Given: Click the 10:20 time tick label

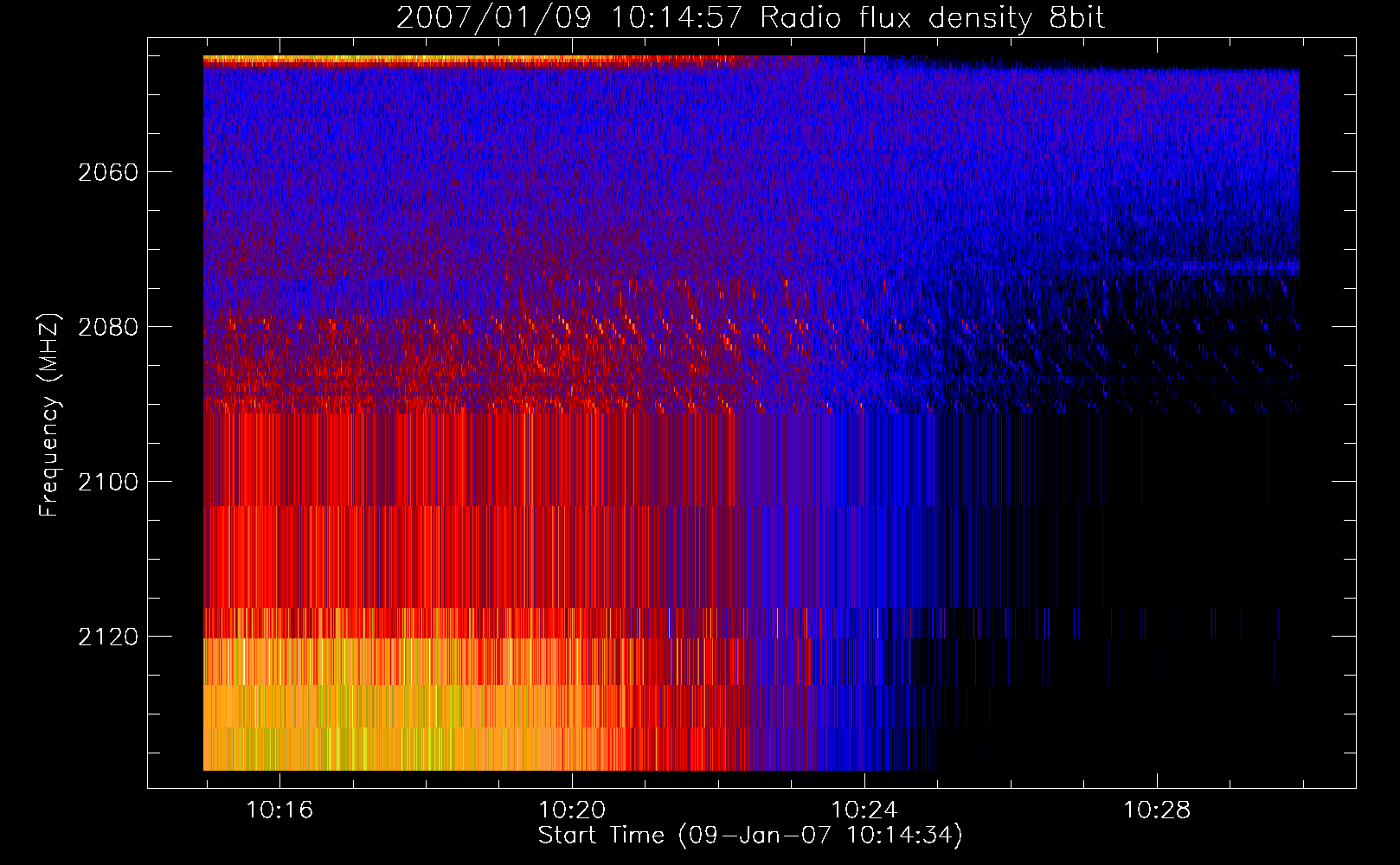Looking at the screenshot, I should pyautogui.click(x=572, y=811).
